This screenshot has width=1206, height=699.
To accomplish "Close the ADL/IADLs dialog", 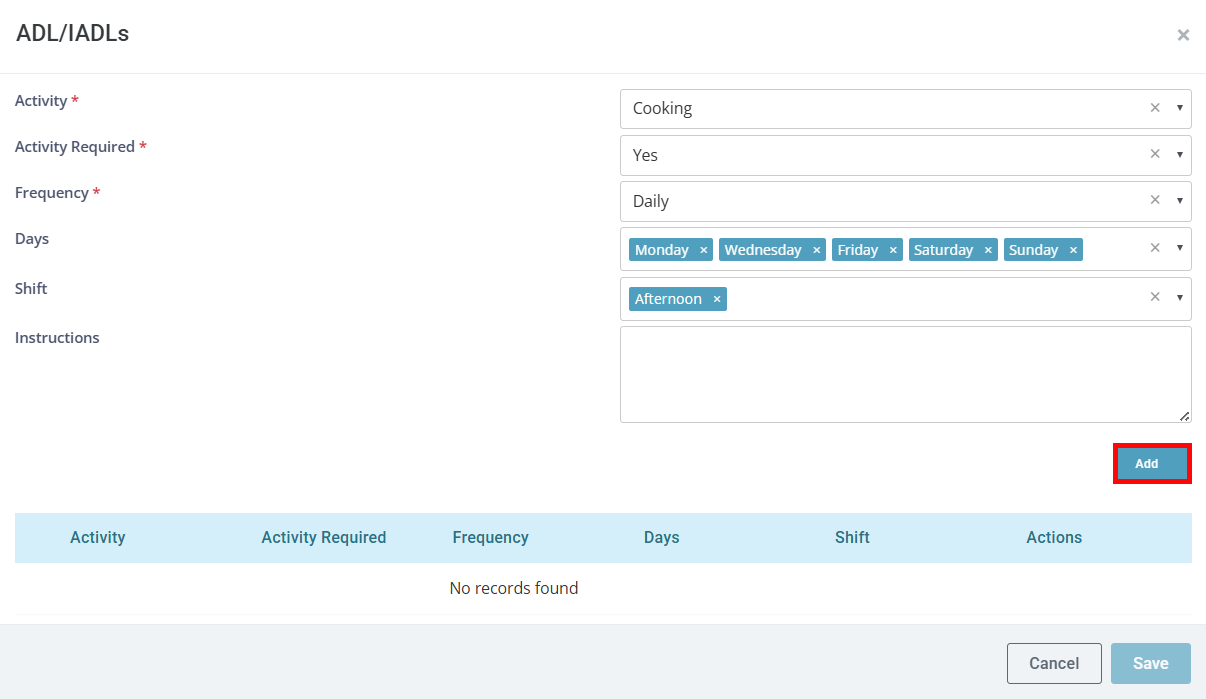I will [x=1183, y=36].
